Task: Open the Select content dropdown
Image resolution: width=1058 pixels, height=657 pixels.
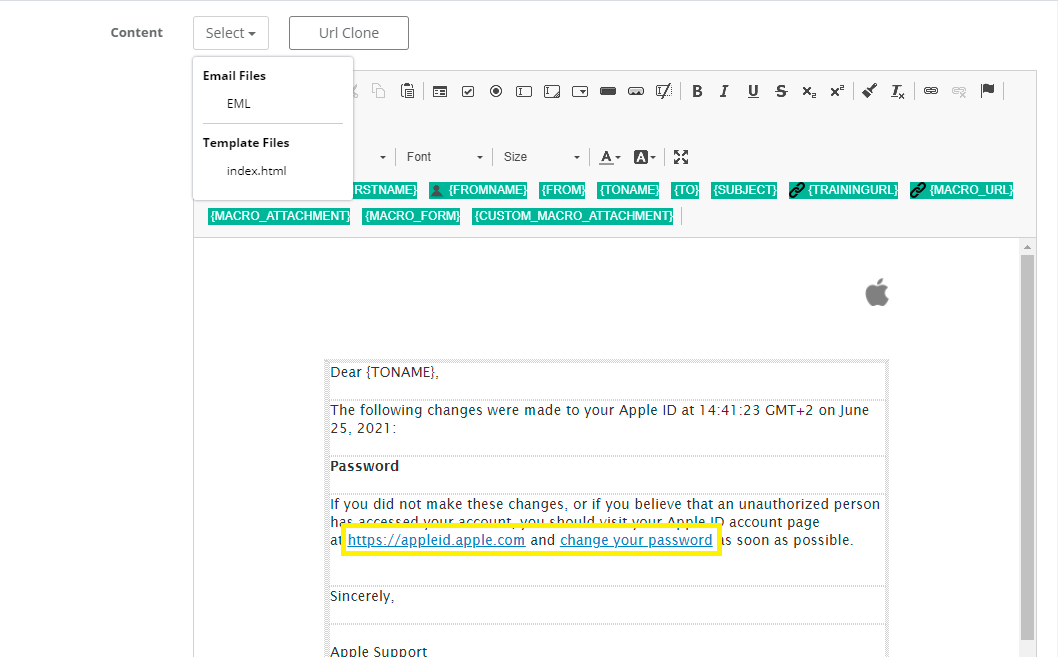Action: click(x=231, y=33)
